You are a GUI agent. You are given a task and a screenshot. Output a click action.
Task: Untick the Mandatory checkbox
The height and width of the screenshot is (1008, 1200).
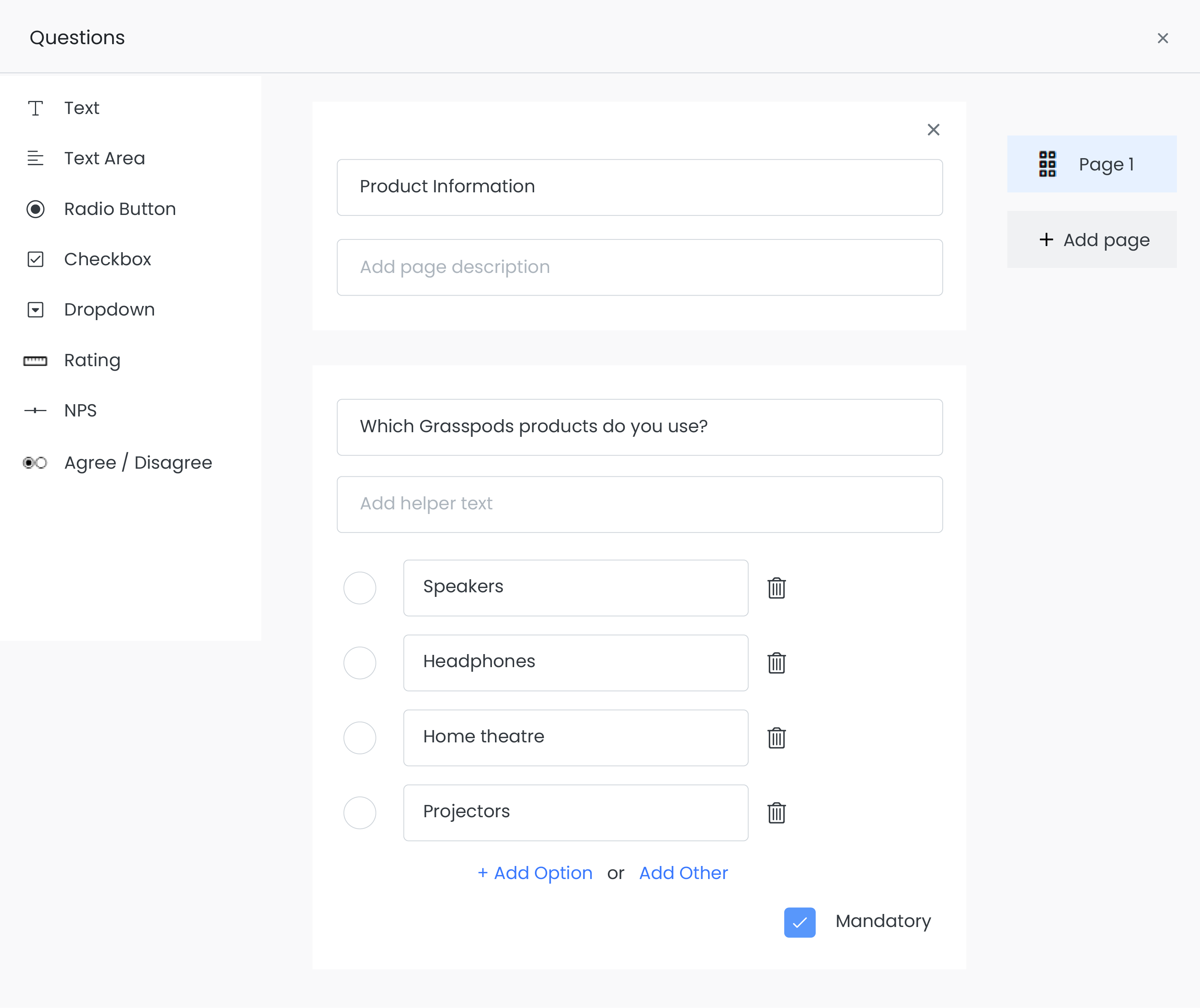799,922
